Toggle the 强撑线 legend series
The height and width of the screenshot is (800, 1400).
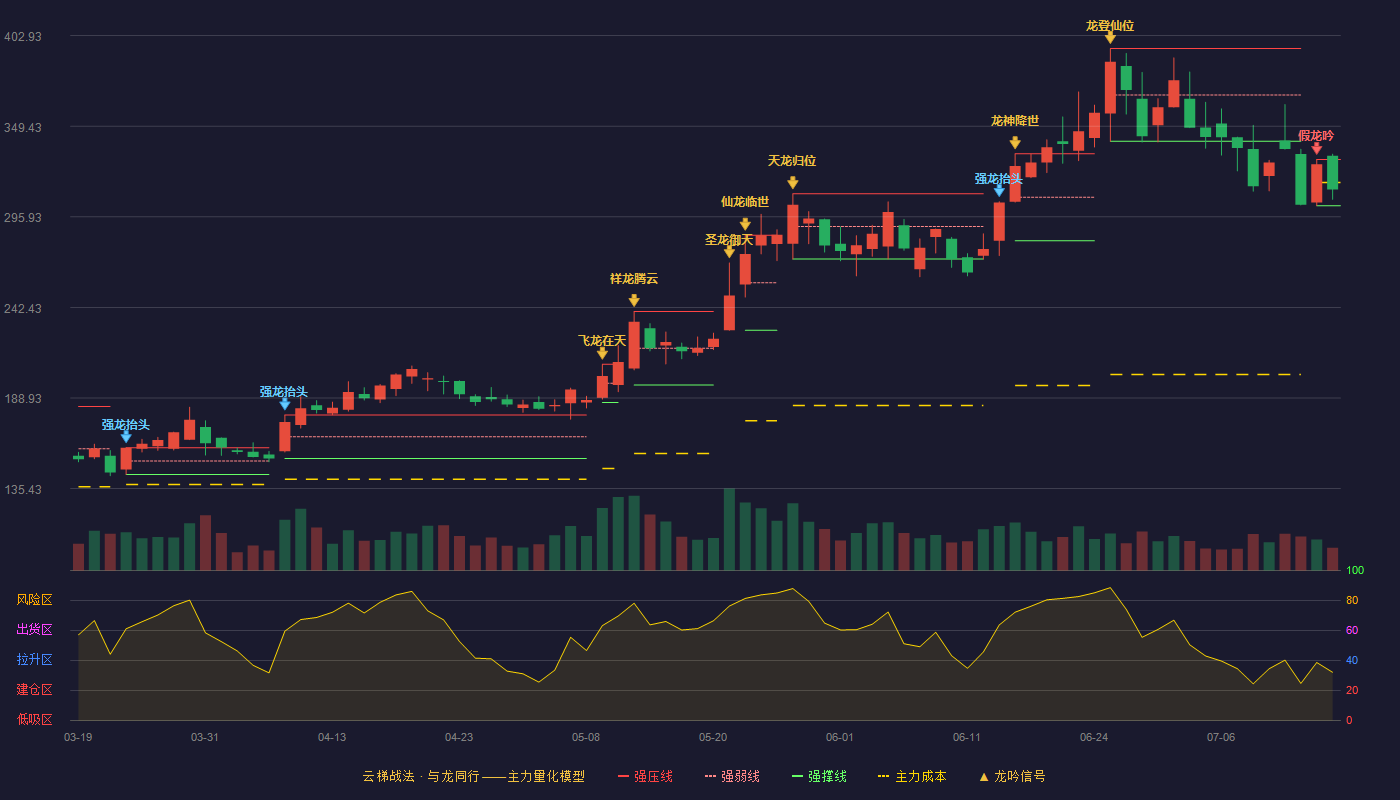(x=819, y=776)
